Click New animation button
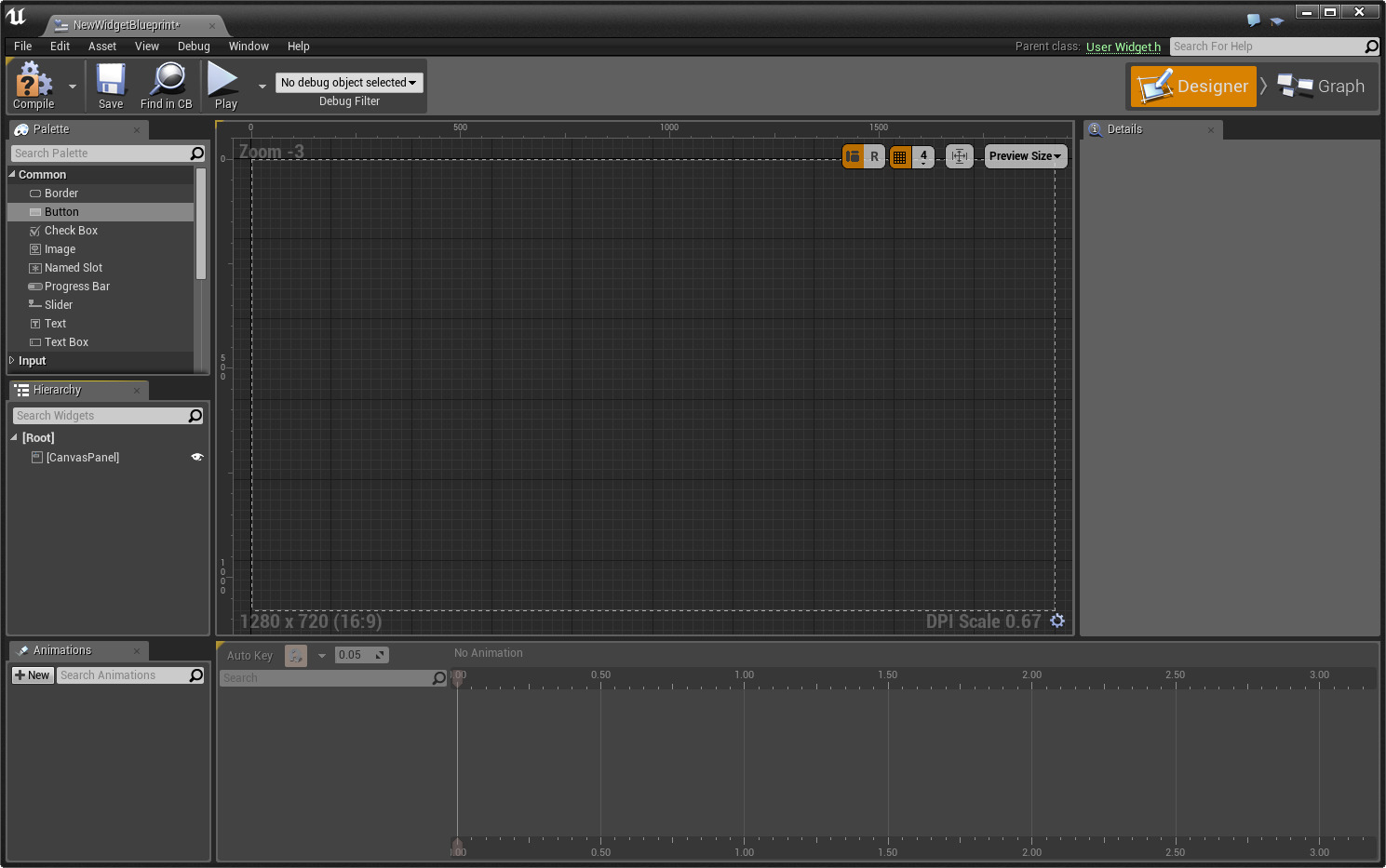The image size is (1386, 868). [x=33, y=675]
